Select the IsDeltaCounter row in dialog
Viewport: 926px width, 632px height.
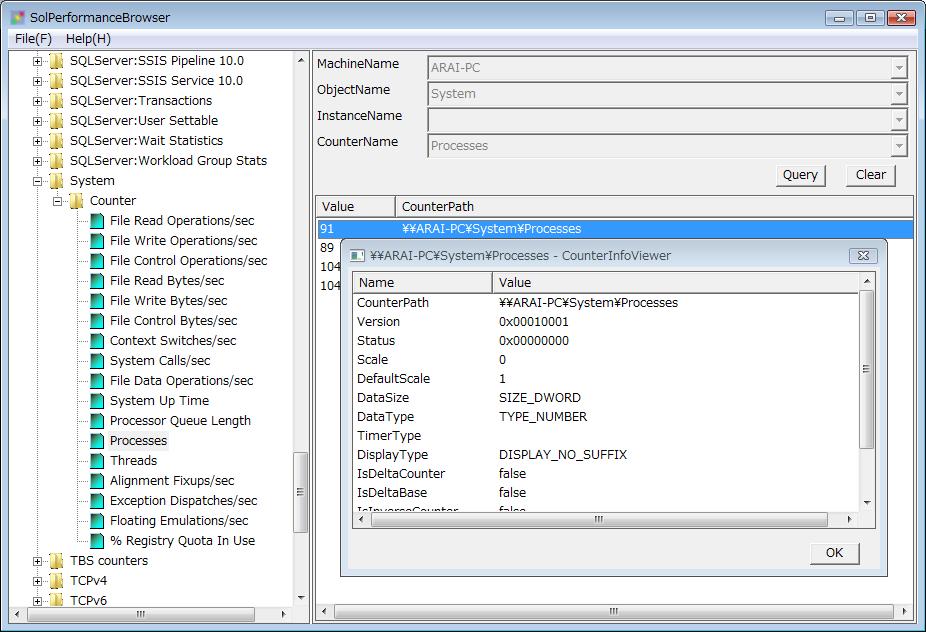607,474
